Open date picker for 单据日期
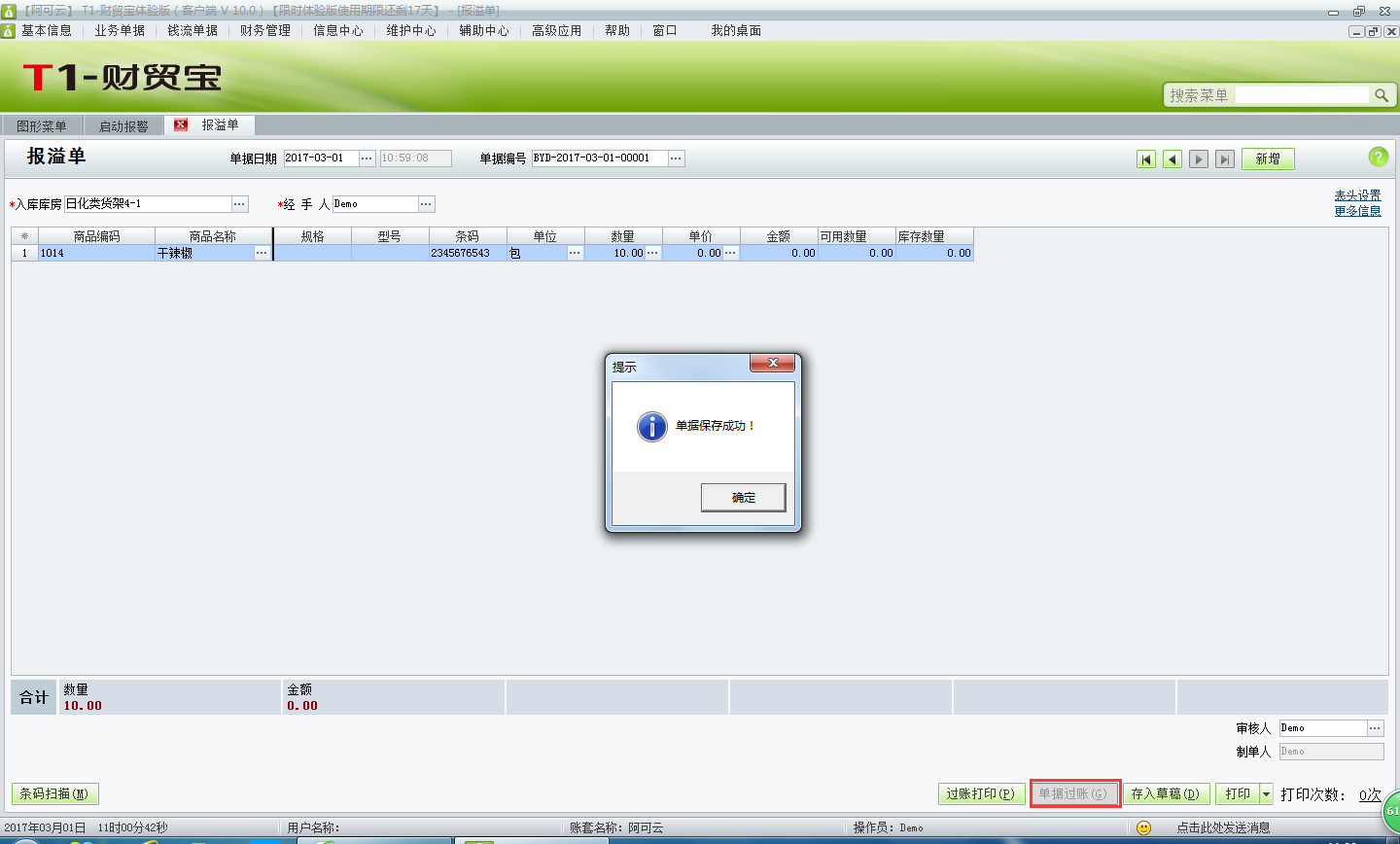Screen dimensions: 1400x844 (367, 158)
